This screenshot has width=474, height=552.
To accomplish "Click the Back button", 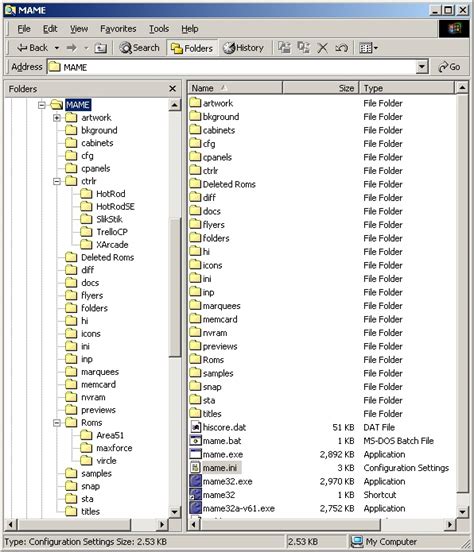I will click(32, 48).
